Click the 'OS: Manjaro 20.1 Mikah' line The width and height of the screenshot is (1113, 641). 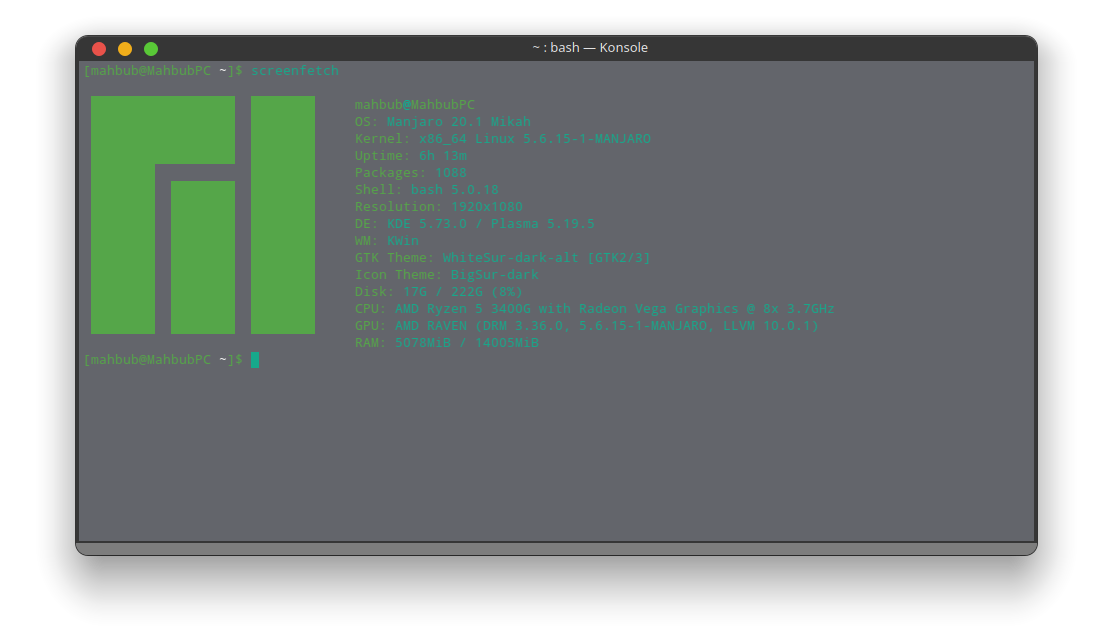click(442, 121)
